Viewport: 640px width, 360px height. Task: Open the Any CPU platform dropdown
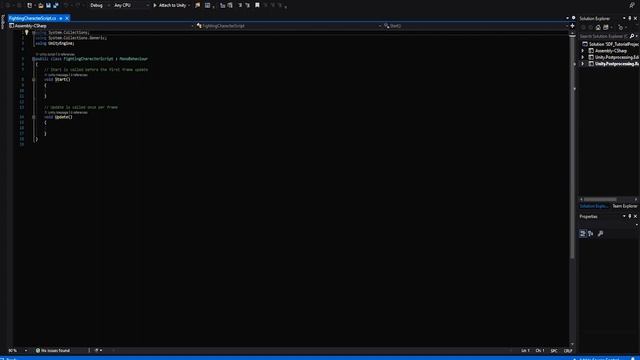(131, 5)
